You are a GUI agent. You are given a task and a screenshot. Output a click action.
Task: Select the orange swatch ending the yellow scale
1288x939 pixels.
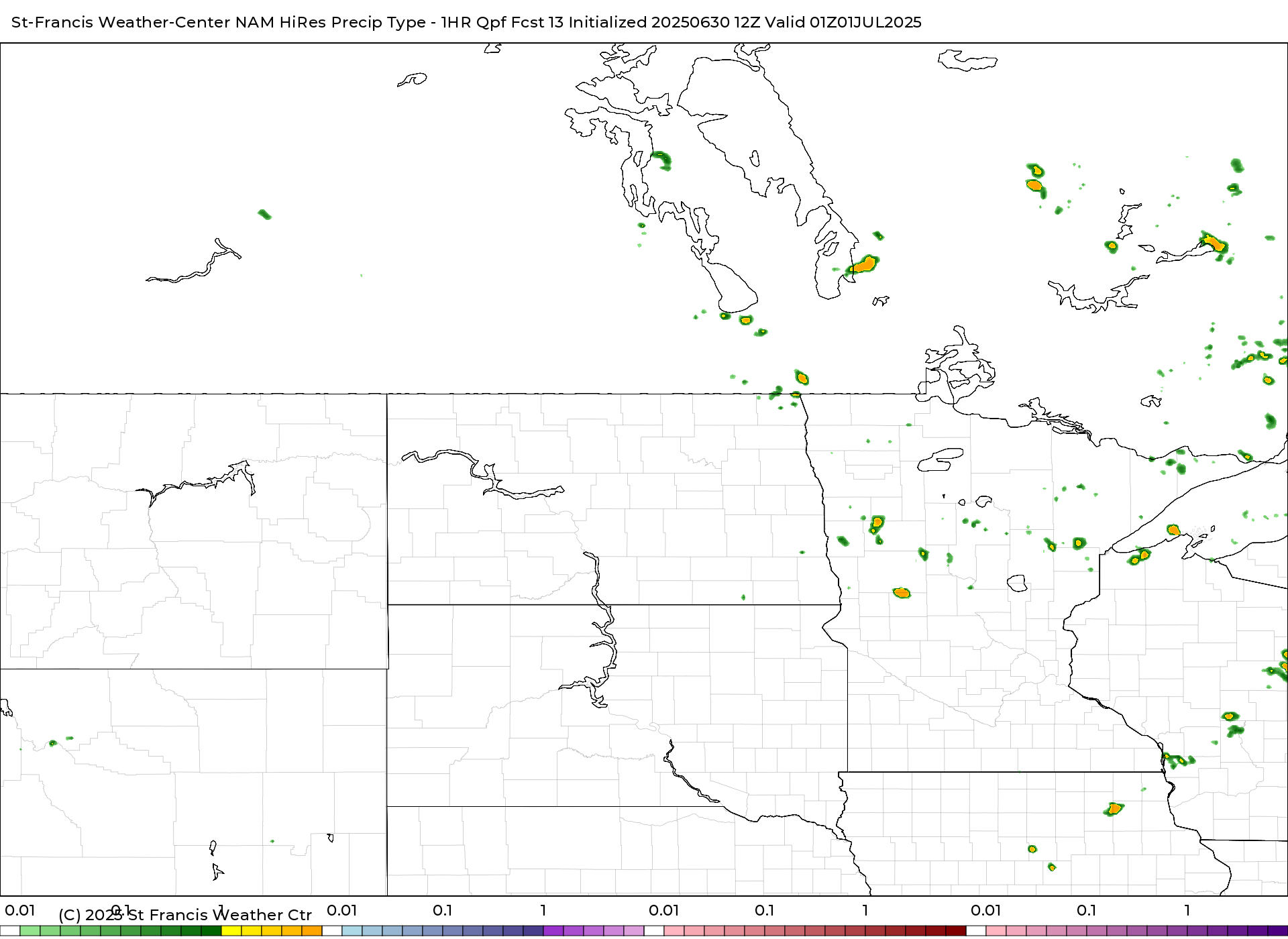coord(312,931)
